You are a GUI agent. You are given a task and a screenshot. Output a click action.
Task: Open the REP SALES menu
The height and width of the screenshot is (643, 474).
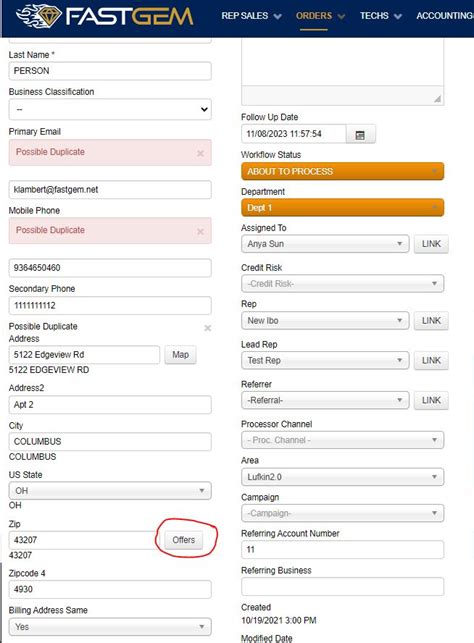251,16
